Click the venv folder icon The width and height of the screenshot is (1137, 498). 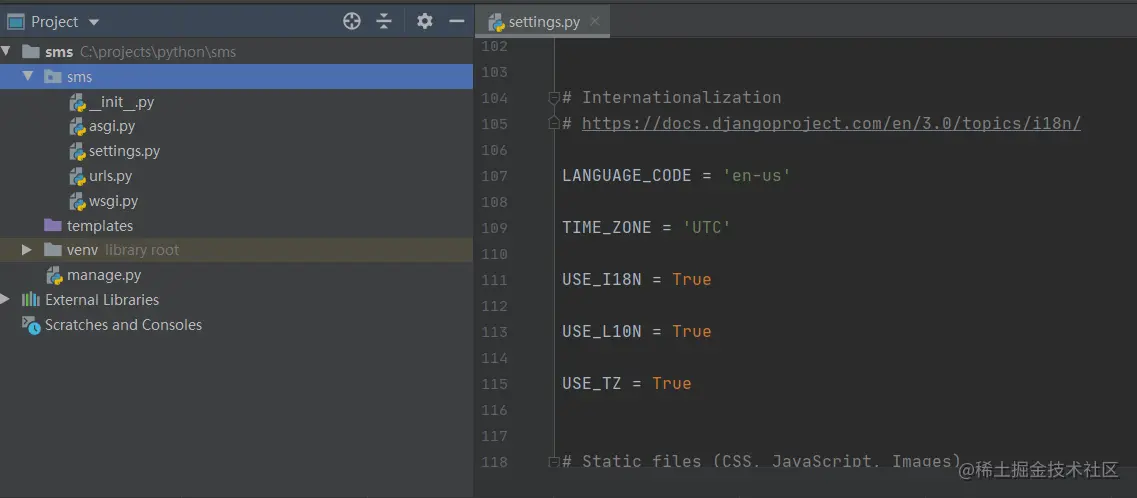(x=52, y=249)
